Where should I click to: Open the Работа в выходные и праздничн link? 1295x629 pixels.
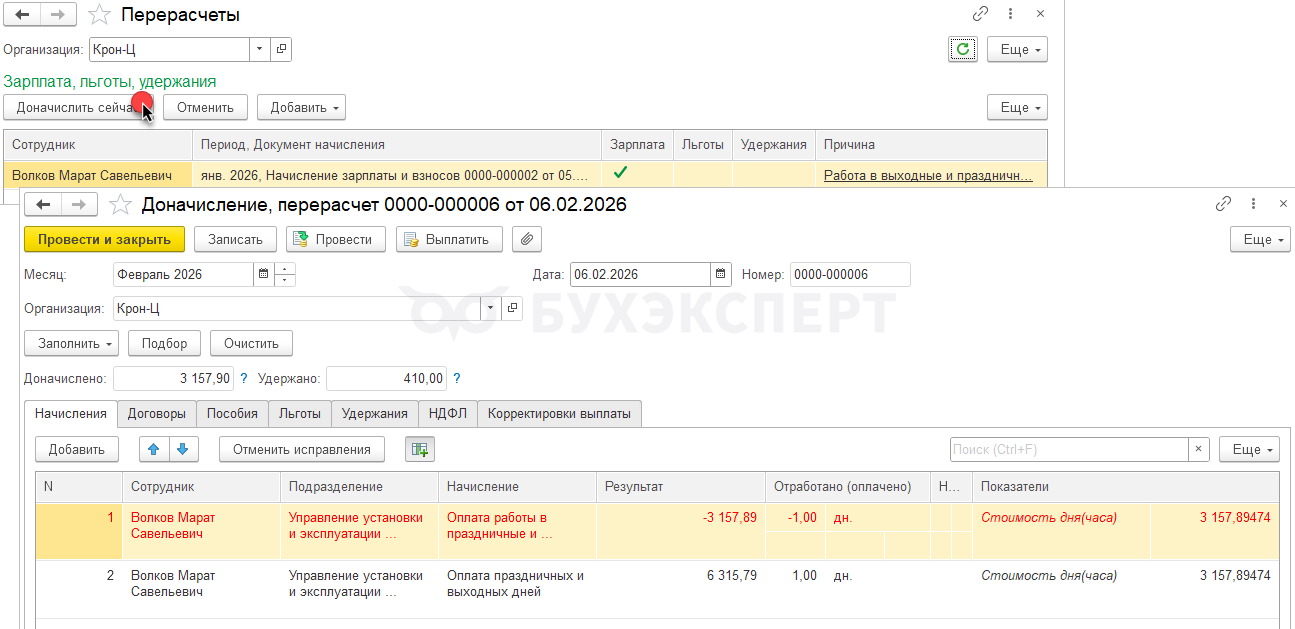(928, 175)
